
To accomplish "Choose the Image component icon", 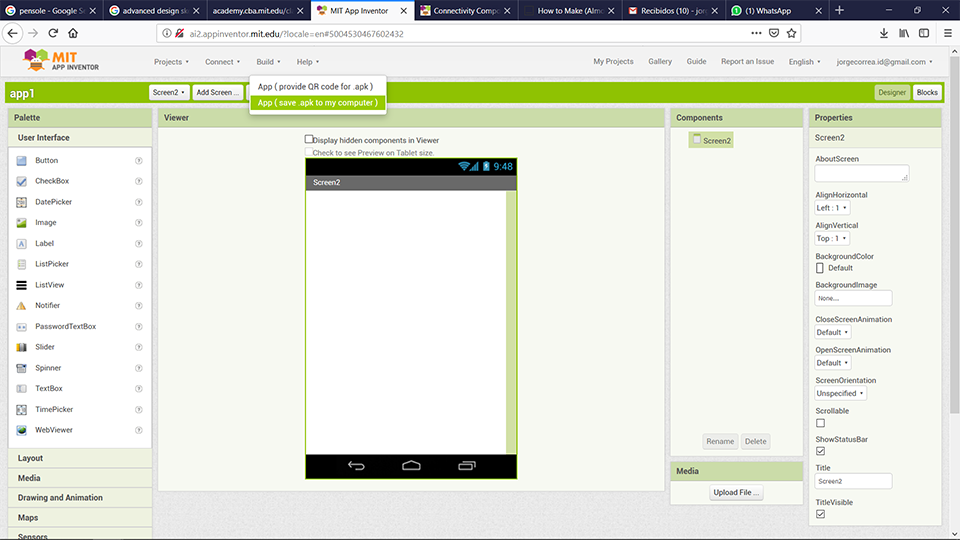I will [x=21, y=223].
